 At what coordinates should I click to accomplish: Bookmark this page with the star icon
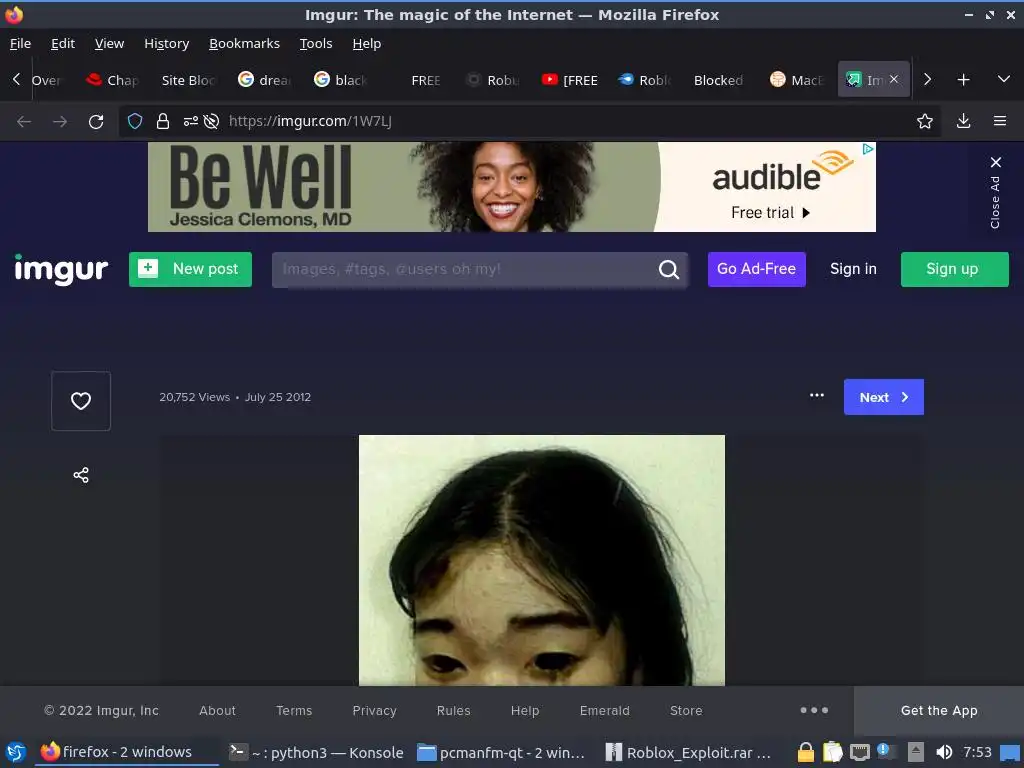click(925, 121)
